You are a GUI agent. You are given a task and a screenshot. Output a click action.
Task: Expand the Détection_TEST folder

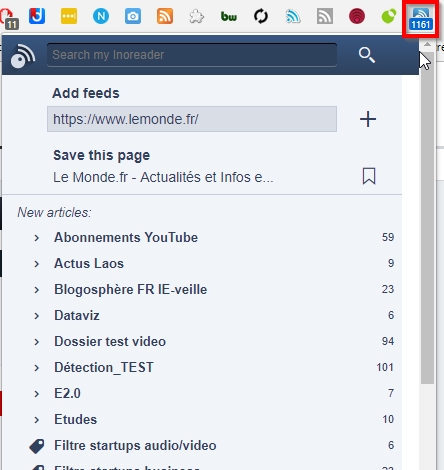point(37,368)
